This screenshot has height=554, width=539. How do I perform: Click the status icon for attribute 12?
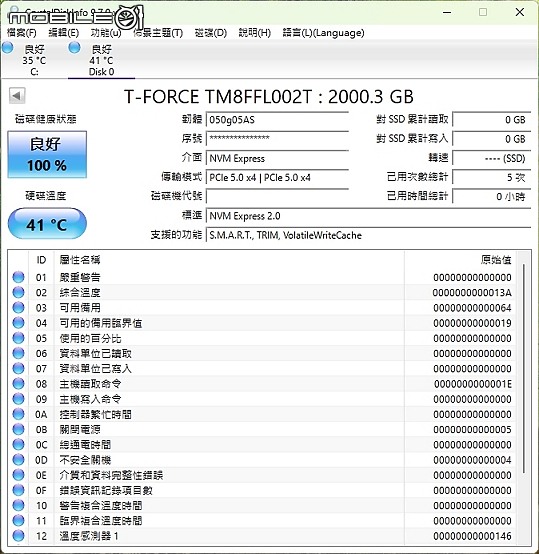pyautogui.click(x=18, y=535)
